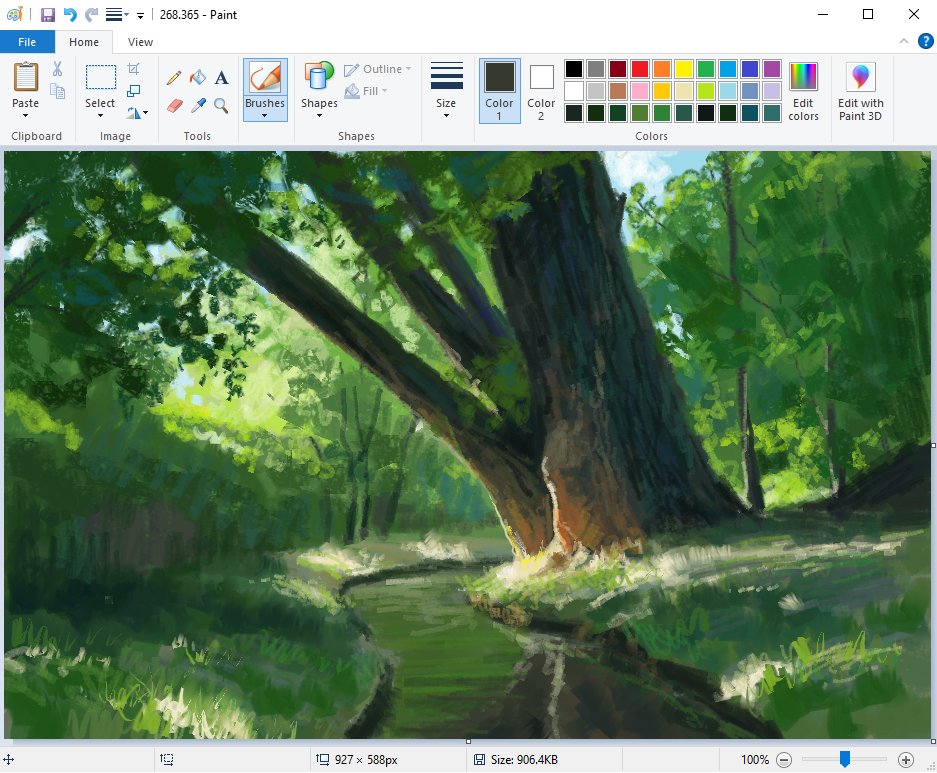Pick the purple color swatch

(772, 69)
